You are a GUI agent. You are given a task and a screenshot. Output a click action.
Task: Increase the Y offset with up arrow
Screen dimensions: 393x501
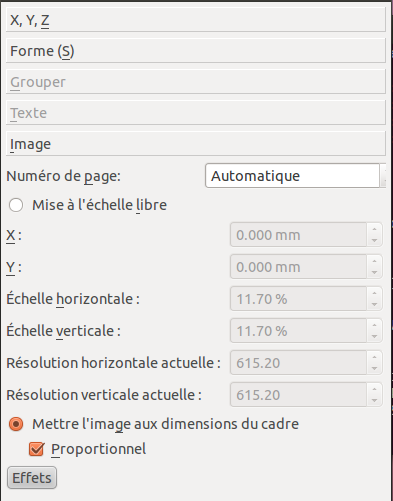[x=374, y=261]
